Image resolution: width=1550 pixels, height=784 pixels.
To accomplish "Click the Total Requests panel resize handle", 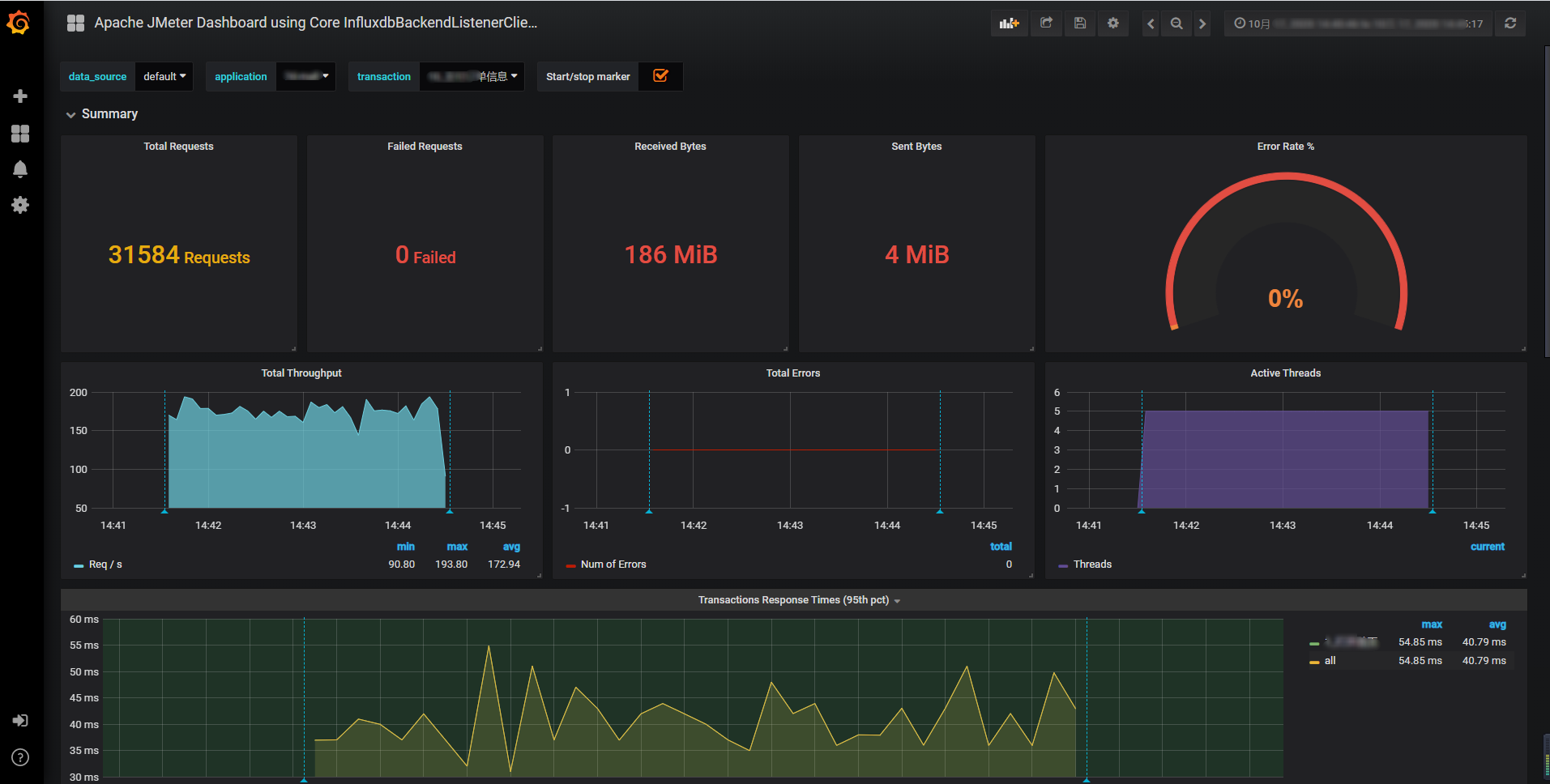I will point(293,348).
